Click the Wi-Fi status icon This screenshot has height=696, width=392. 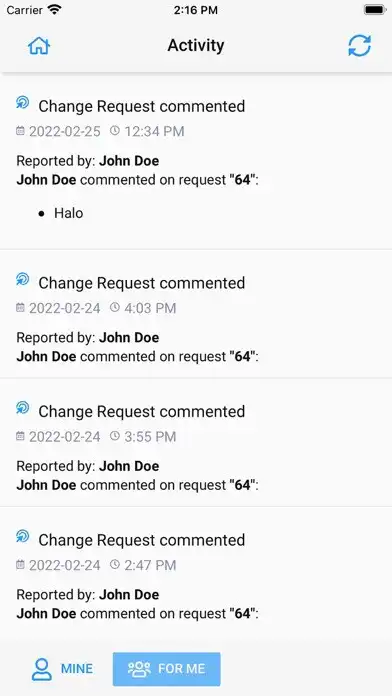55,9
